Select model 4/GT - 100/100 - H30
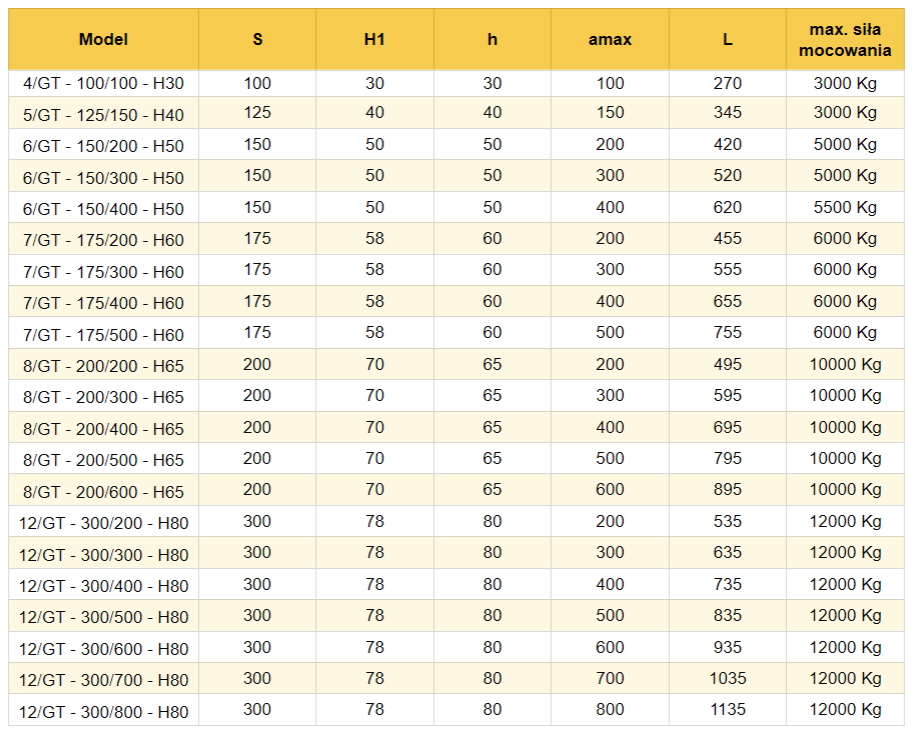This screenshot has height=741, width=915. [x=103, y=84]
